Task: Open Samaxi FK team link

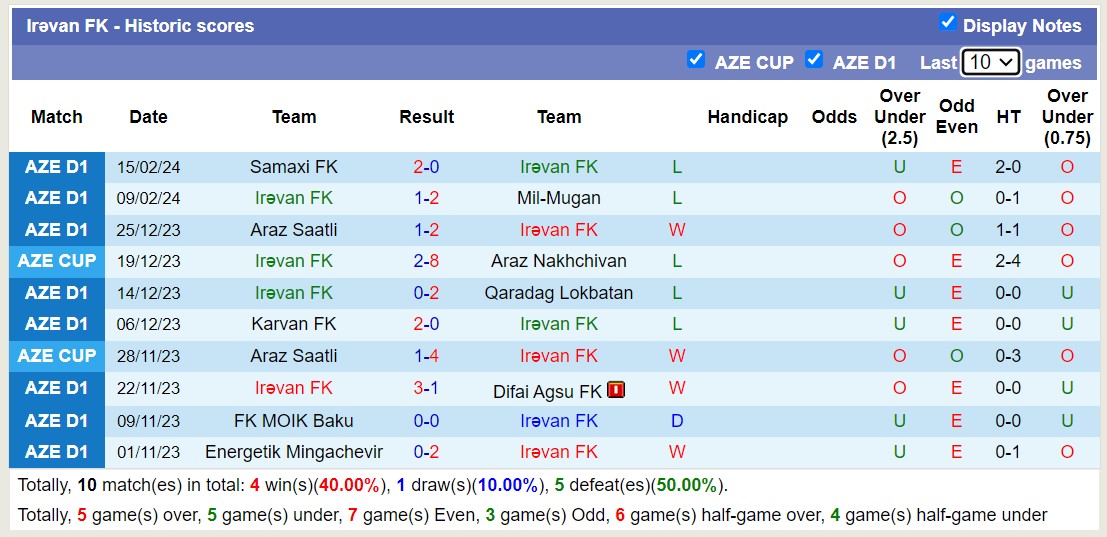Action: [294, 167]
